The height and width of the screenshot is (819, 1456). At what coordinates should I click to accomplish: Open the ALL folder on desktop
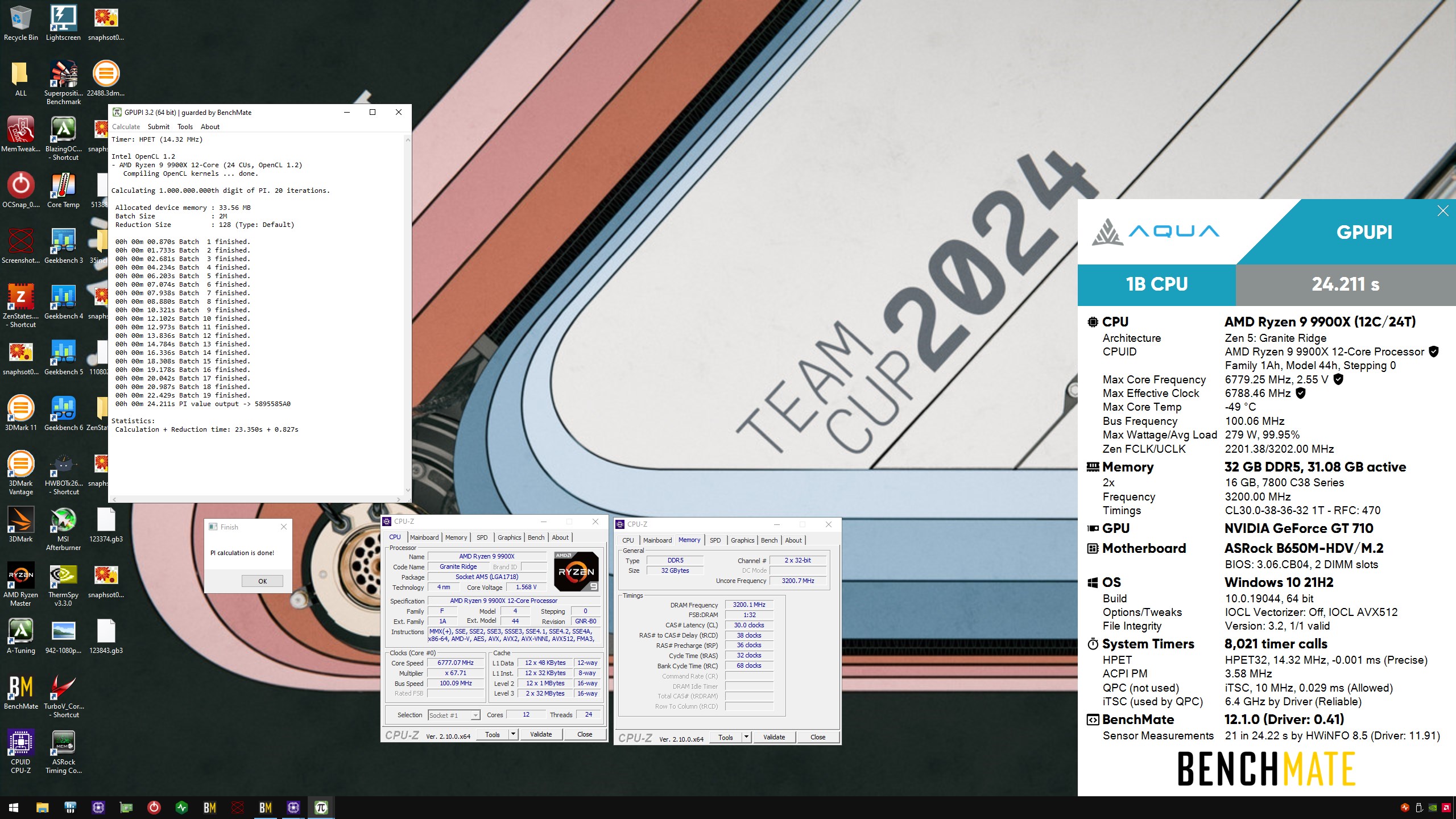point(20,78)
